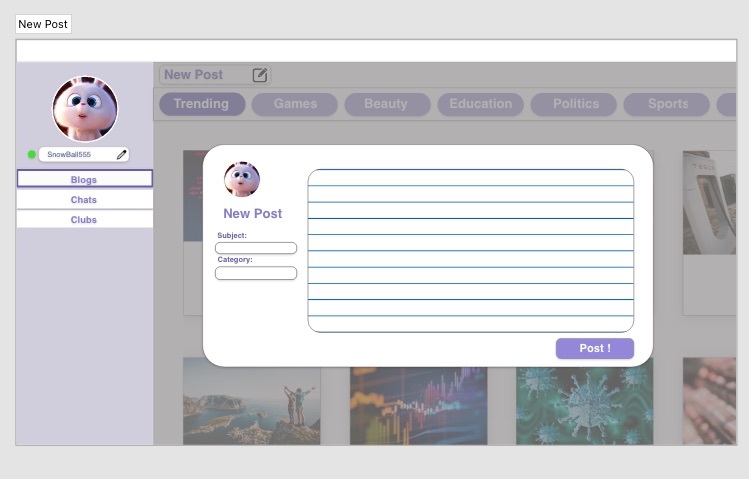
Task: Open the virus illustration post thumbnail
Action: tap(584, 406)
